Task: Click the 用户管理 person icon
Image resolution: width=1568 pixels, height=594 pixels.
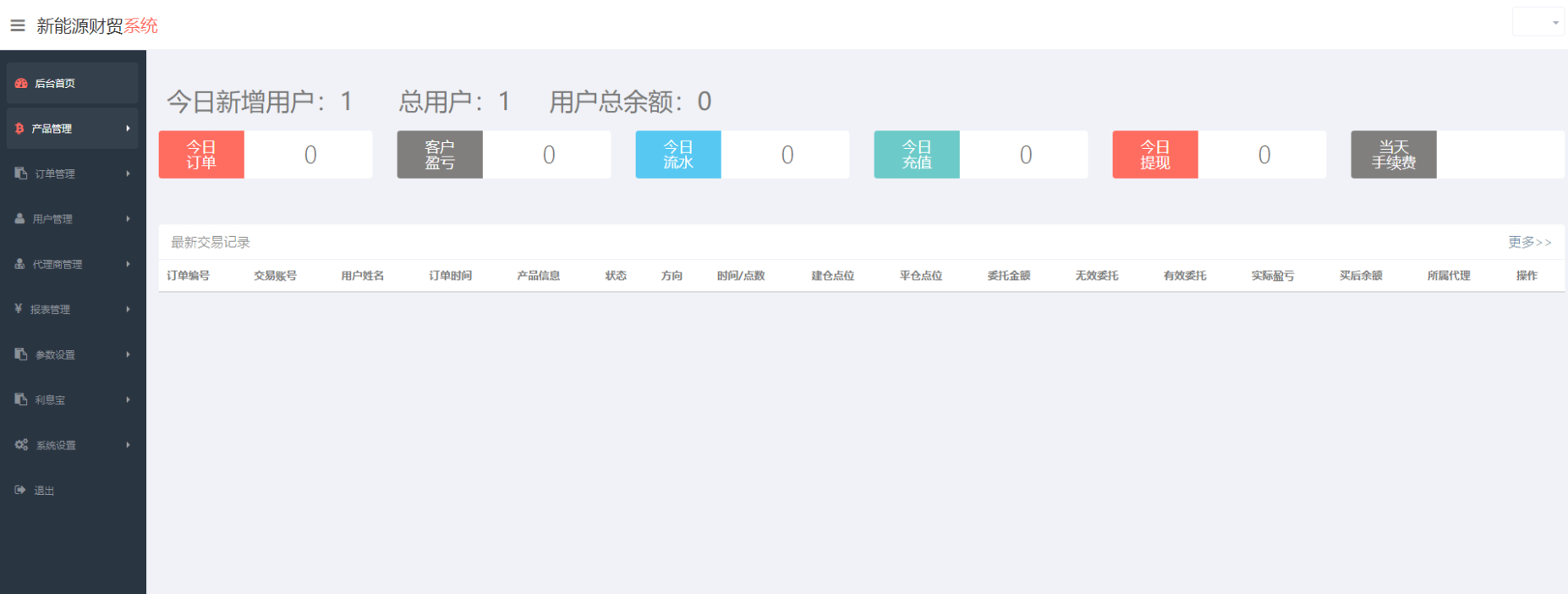Action: click(x=19, y=218)
